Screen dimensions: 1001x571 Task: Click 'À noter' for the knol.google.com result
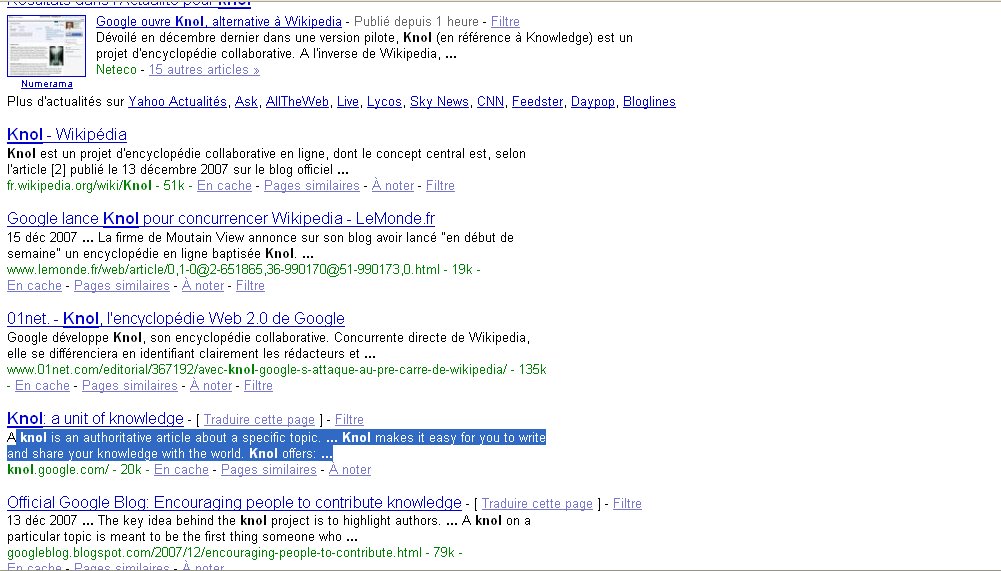pos(350,469)
